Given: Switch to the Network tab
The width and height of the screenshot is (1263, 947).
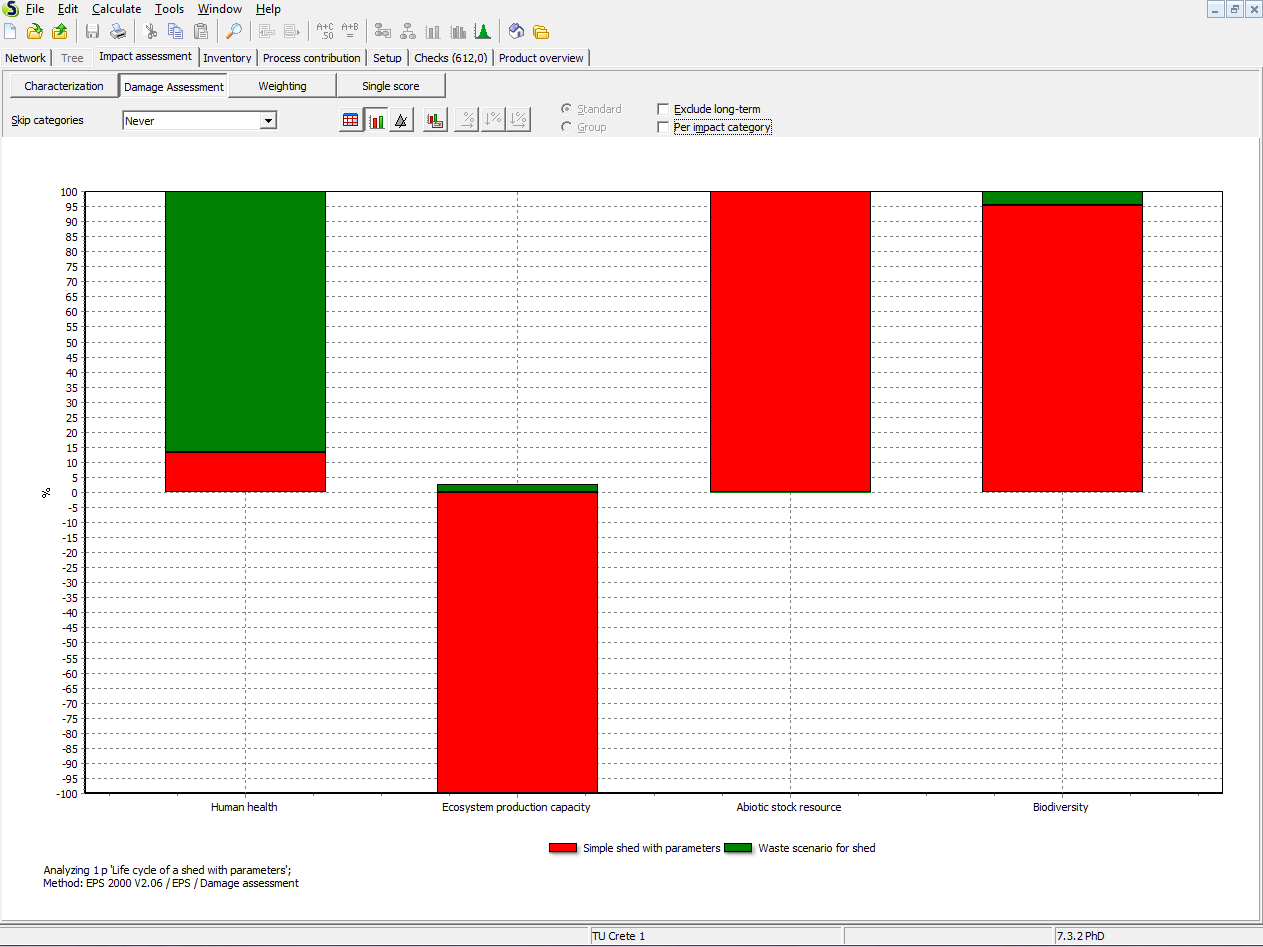Looking at the screenshot, I should pos(26,58).
